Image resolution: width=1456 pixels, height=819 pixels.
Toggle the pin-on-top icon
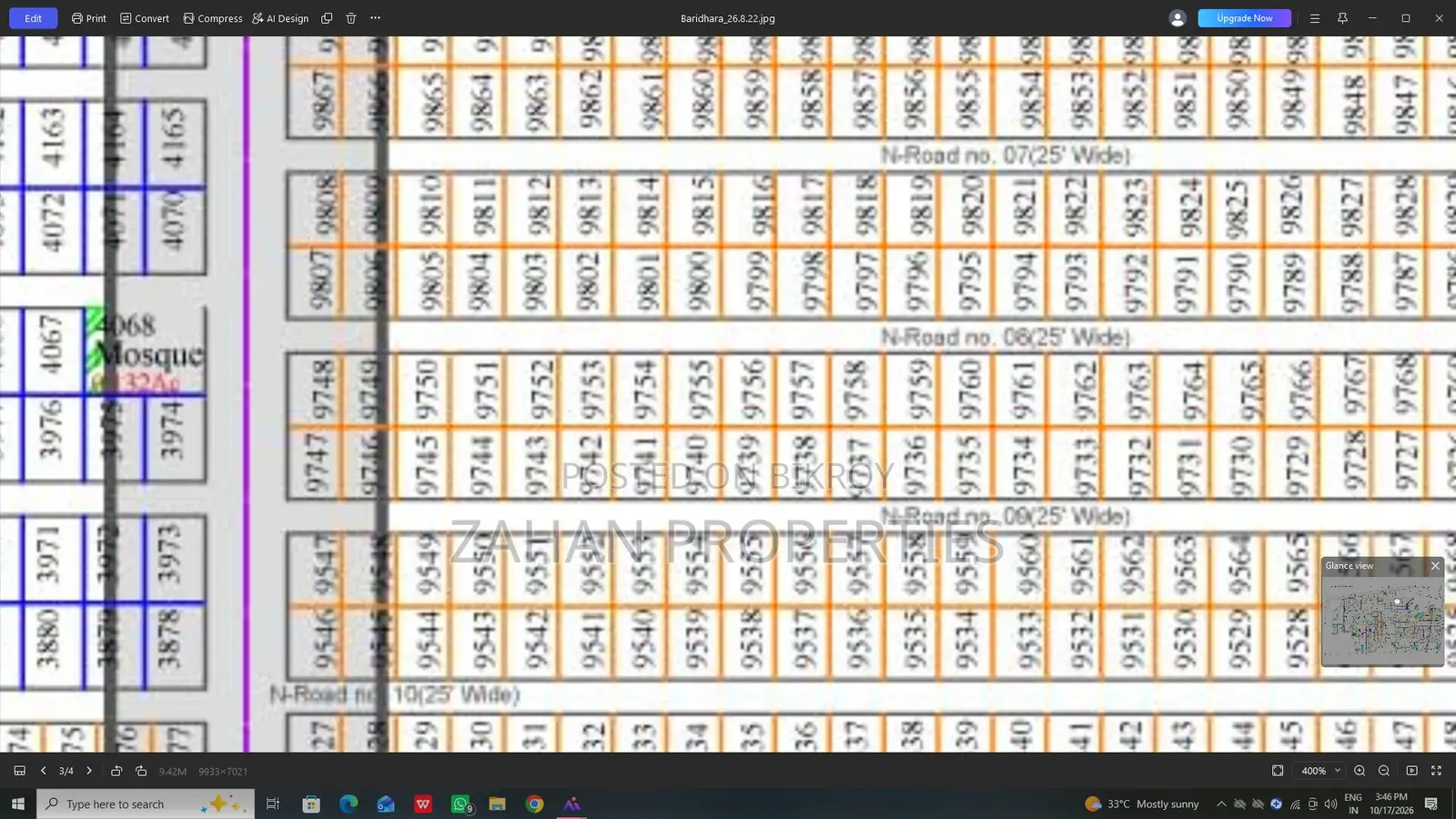pos(1342,18)
